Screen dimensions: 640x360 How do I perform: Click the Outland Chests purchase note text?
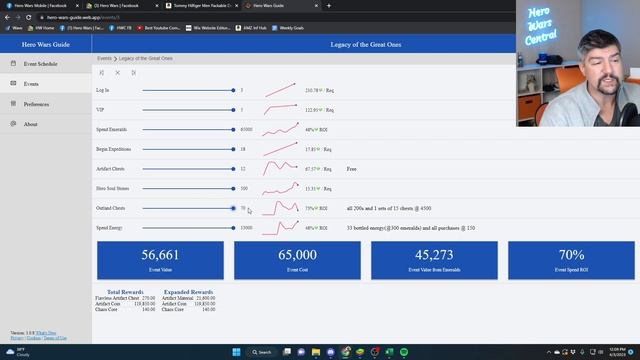click(x=389, y=208)
